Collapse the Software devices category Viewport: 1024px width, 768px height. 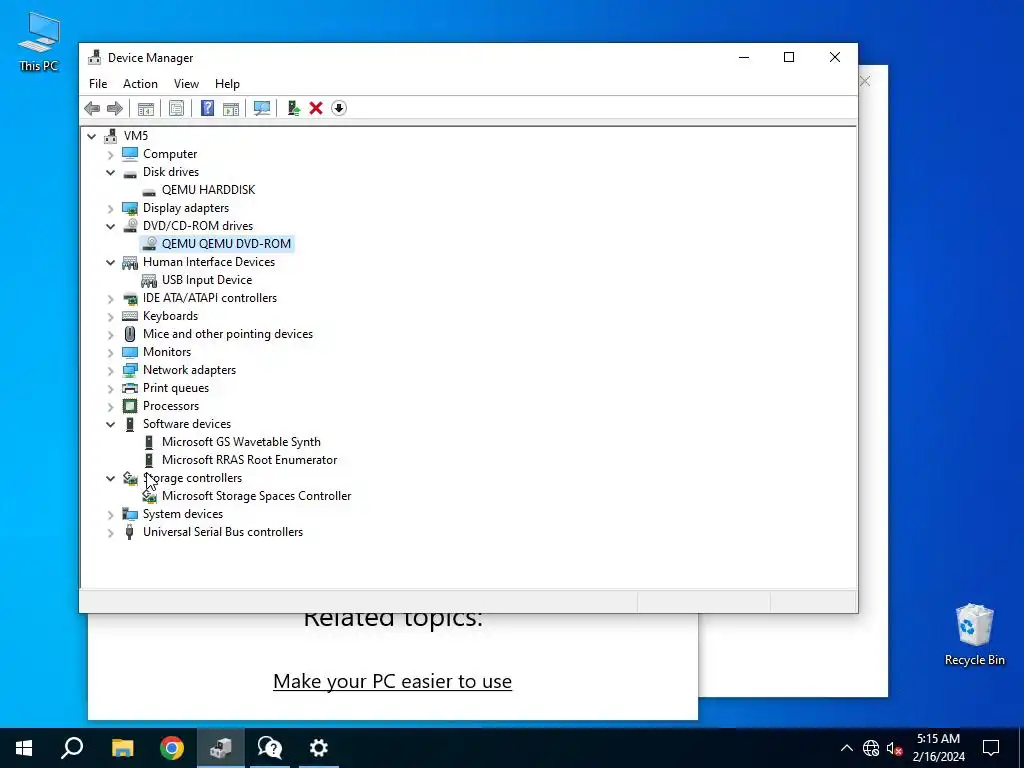tap(110, 424)
